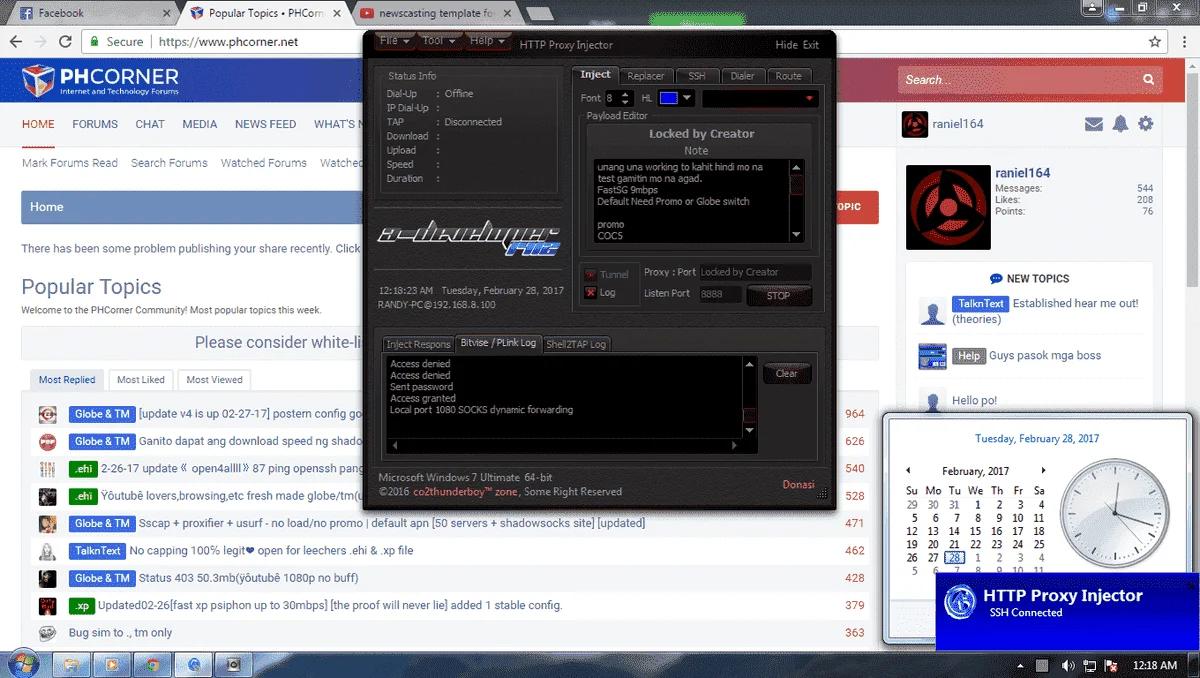The height and width of the screenshot is (678, 1200).
Task: Open CHAT in the PHCorner navigation
Action: pos(150,124)
